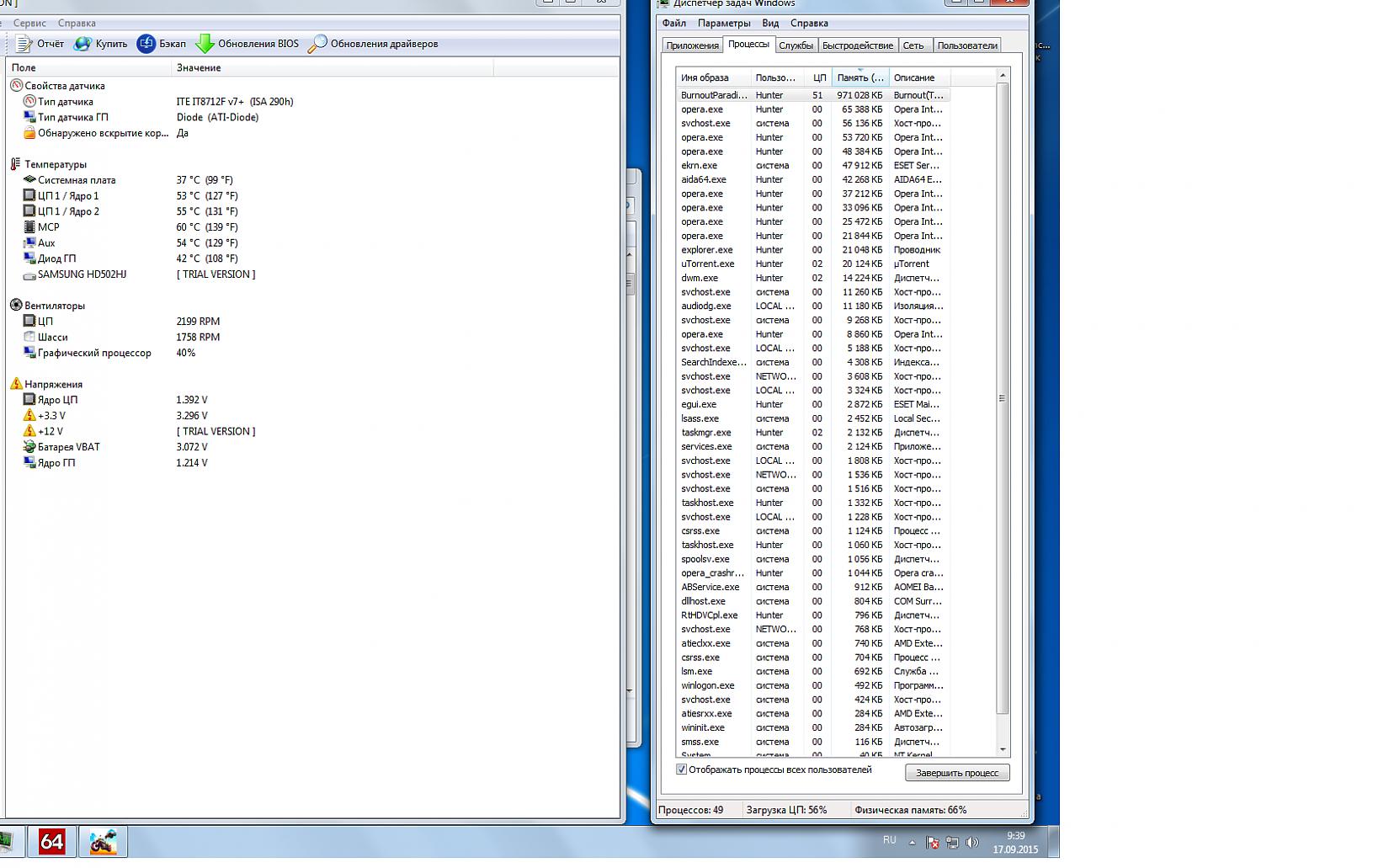Click the battery icon beside Батарея VBAT
Image resolution: width=1389 pixels, height=868 pixels.
(x=29, y=447)
